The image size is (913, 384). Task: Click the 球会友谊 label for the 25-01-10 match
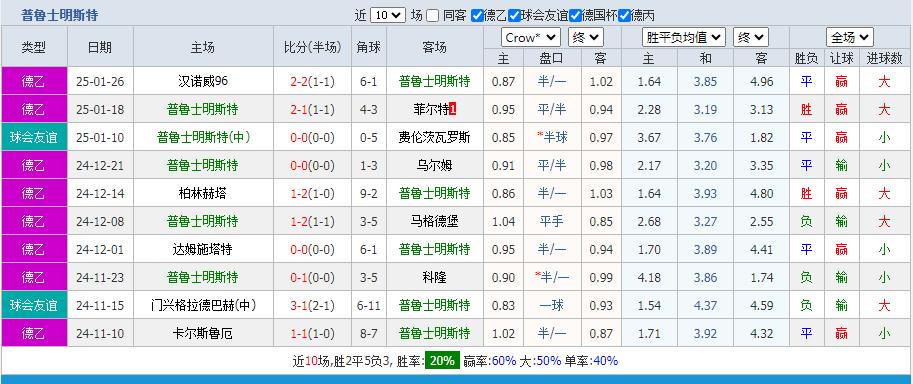pyautogui.click(x=34, y=137)
